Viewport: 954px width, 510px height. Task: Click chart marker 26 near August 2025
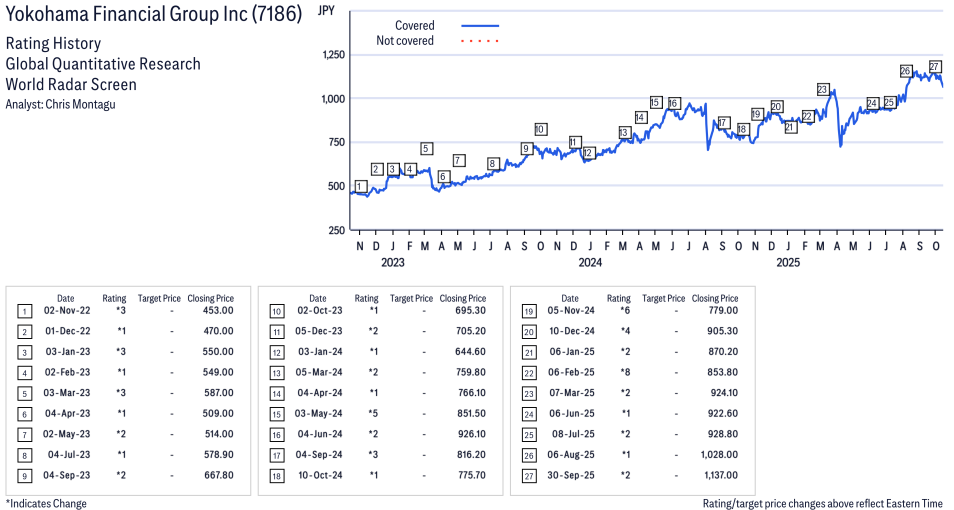click(x=906, y=71)
